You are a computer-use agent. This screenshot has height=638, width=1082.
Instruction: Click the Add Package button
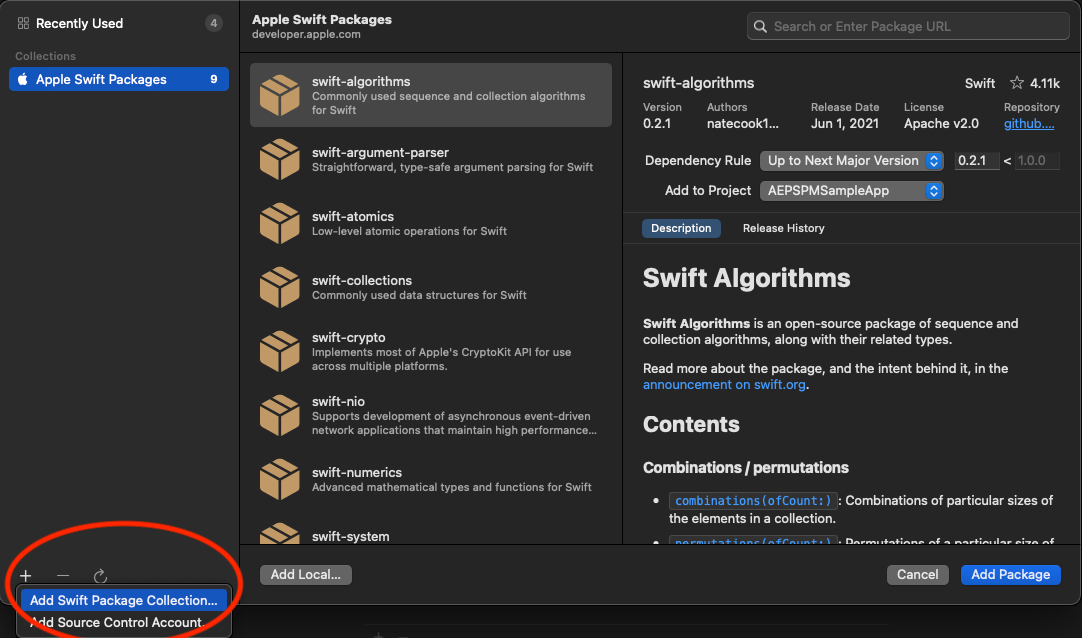(1010, 575)
